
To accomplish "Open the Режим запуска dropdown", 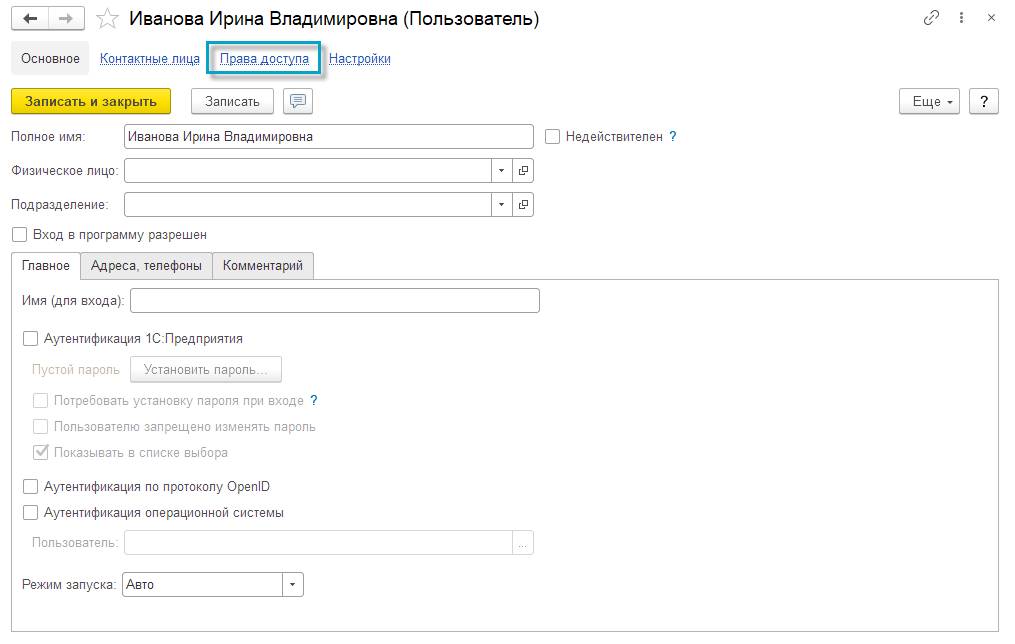I will tap(292, 584).
